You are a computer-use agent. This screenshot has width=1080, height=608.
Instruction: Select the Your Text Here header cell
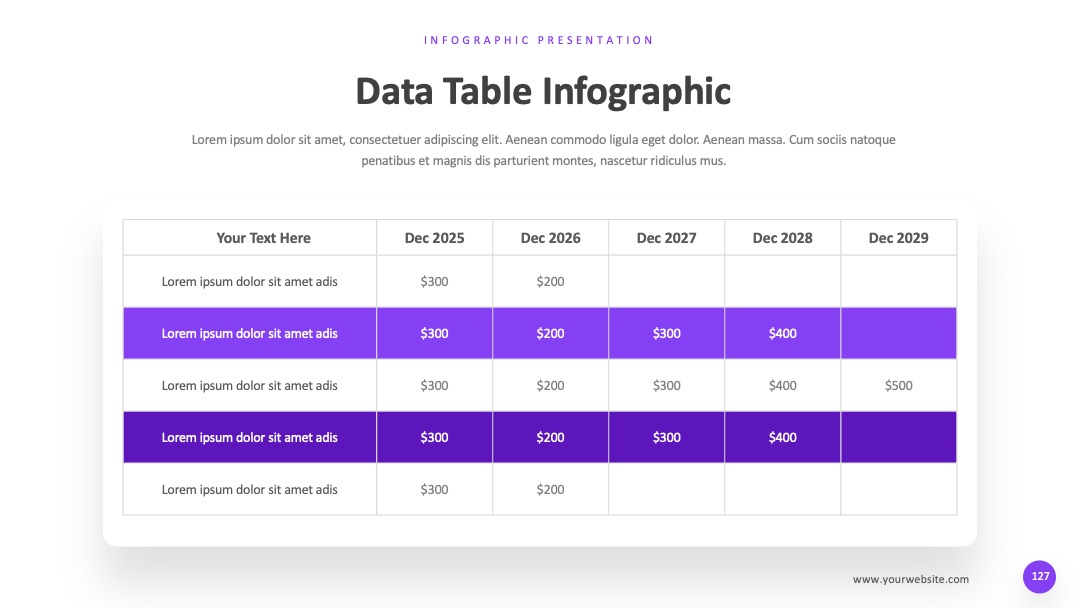pyautogui.click(x=250, y=238)
